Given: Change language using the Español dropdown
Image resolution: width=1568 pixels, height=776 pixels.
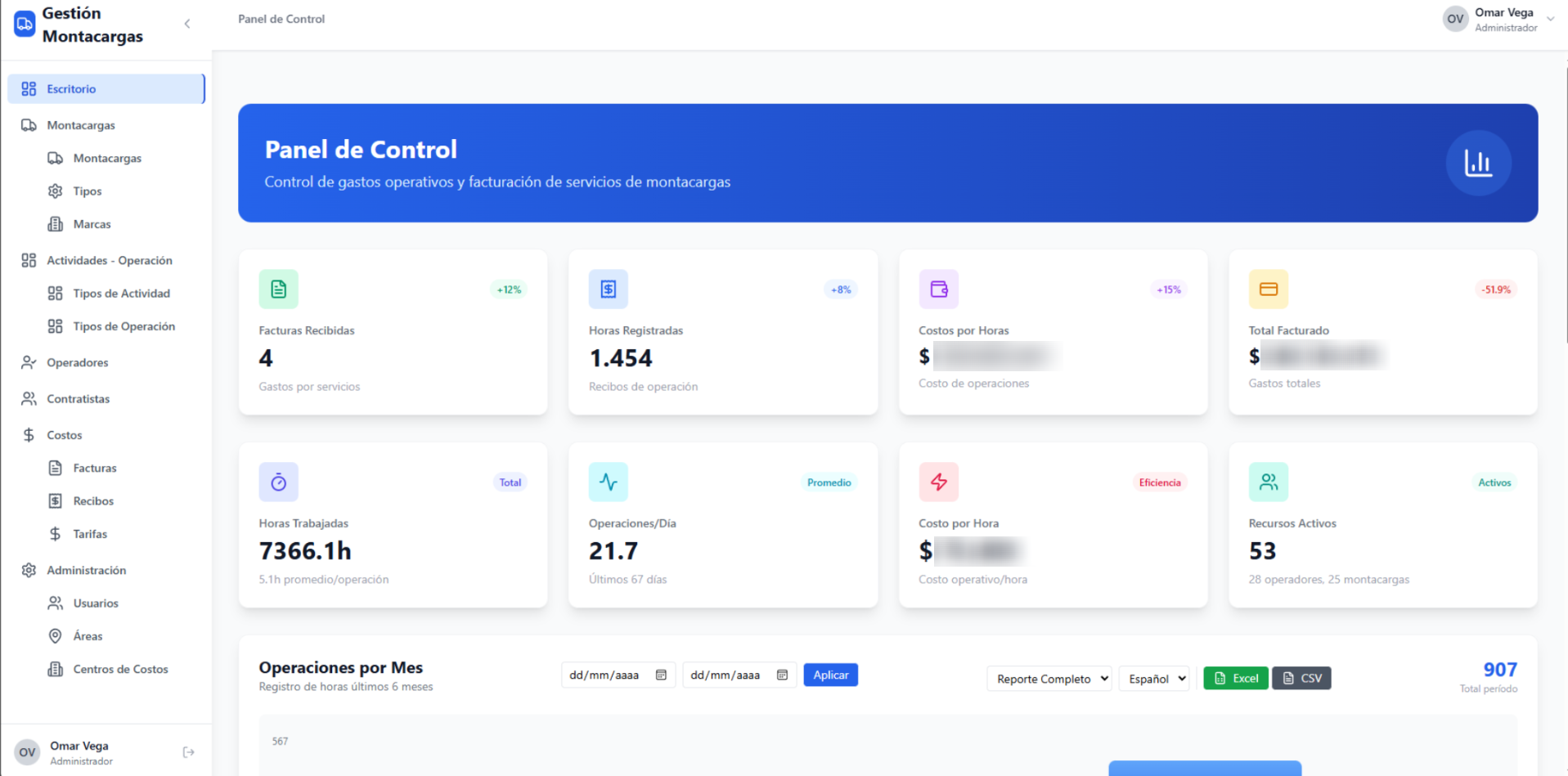Looking at the screenshot, I should pos(1154,678).
